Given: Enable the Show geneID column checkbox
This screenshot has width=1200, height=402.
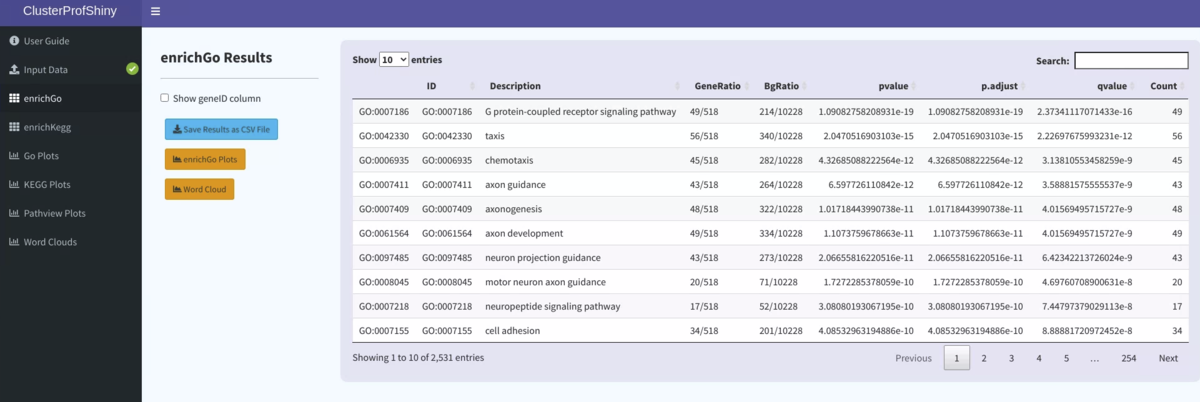Looking at the screenshot, I should (165, 98).
